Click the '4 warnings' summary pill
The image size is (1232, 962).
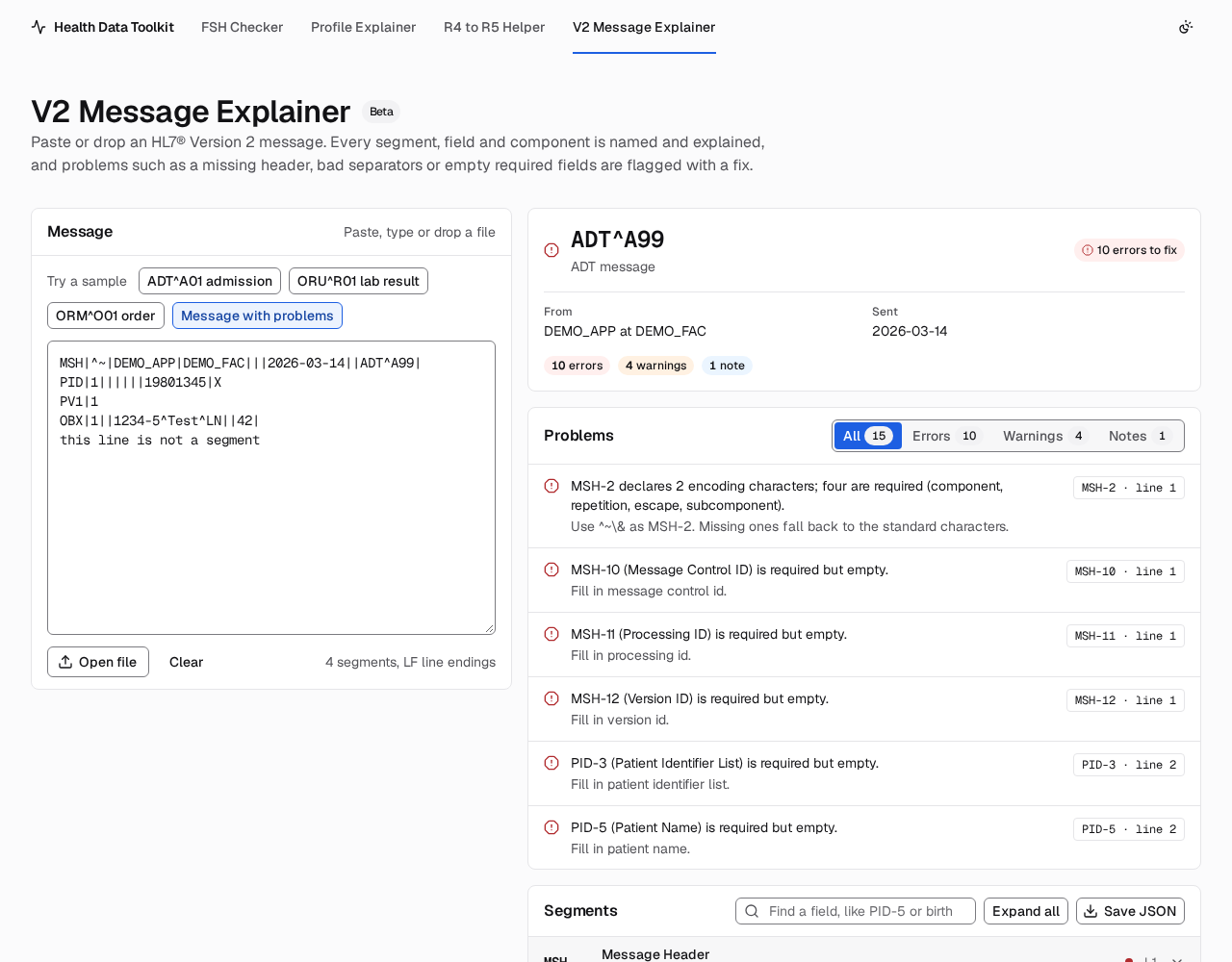pyautogui.click(x=655, y=366)
